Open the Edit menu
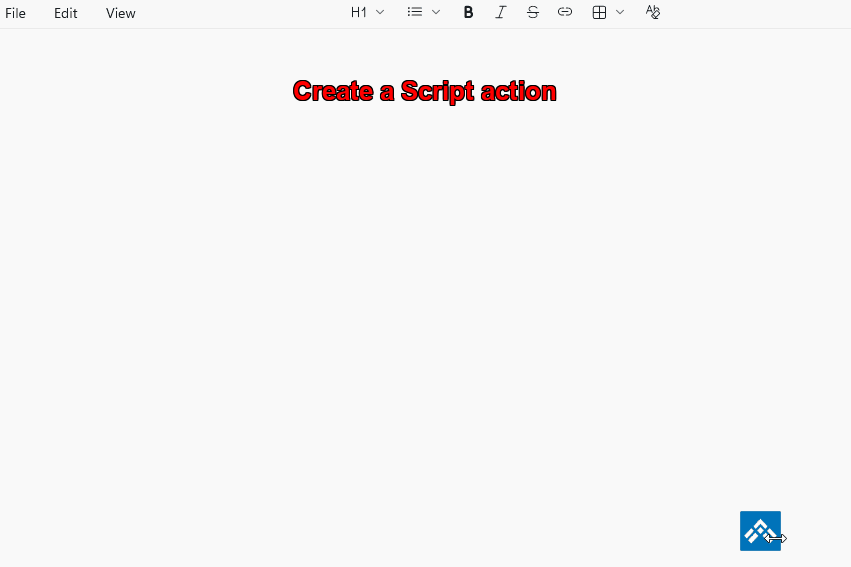This screenshot has height=567, width=851. 66,13
